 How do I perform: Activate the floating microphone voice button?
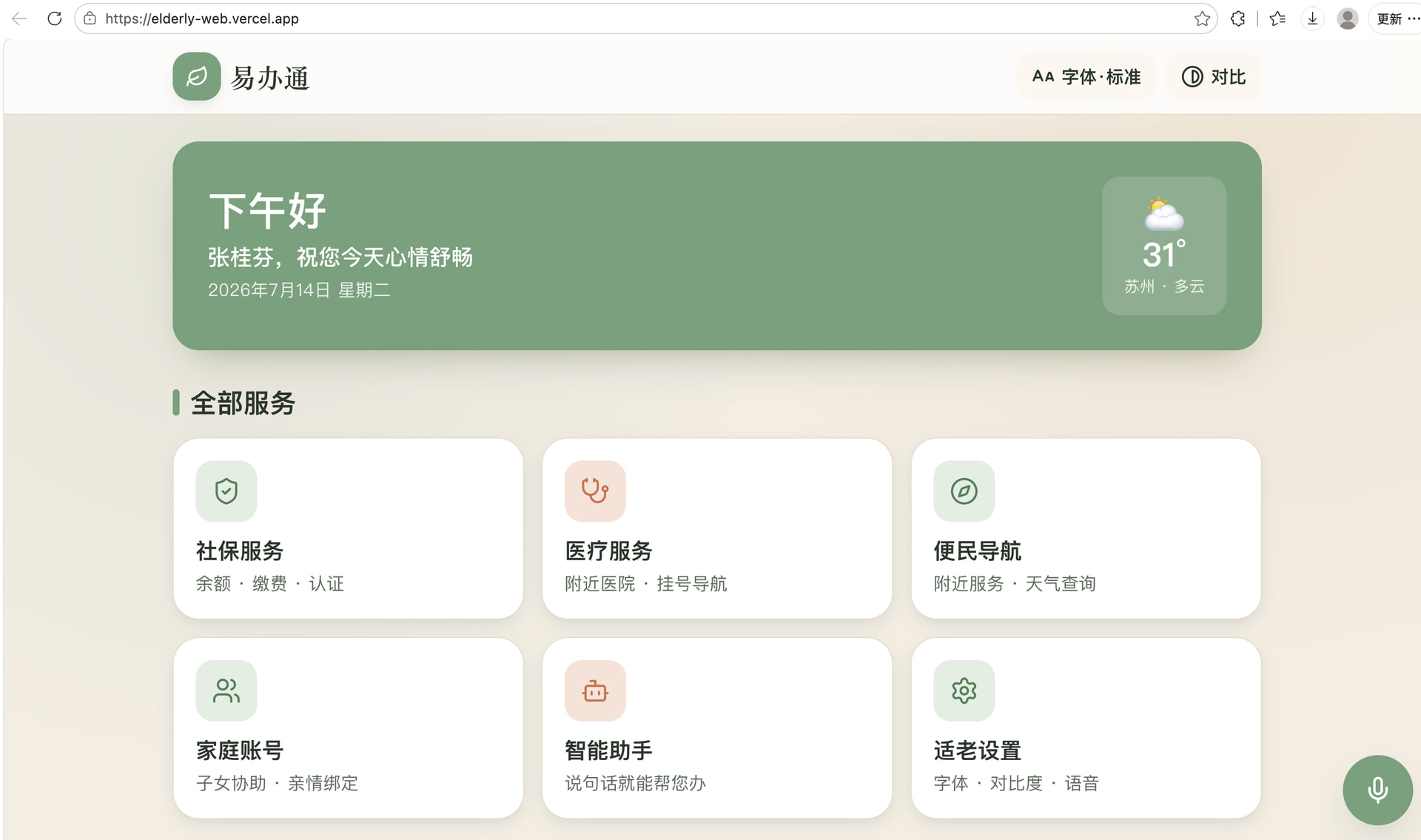click(1377, 790)
